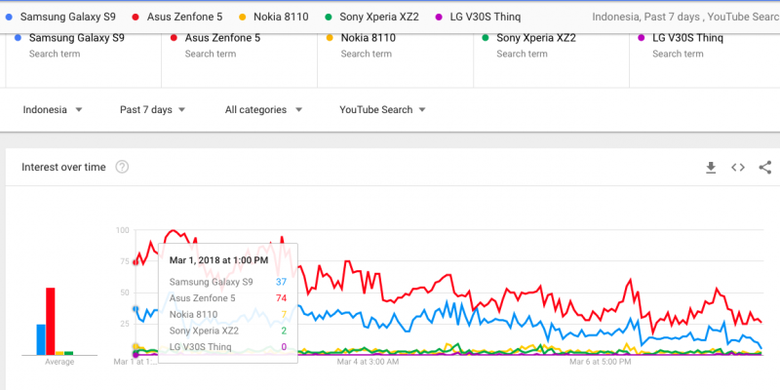
Task: Open the Indonesia region dropdown
Action: pos(52,110)
